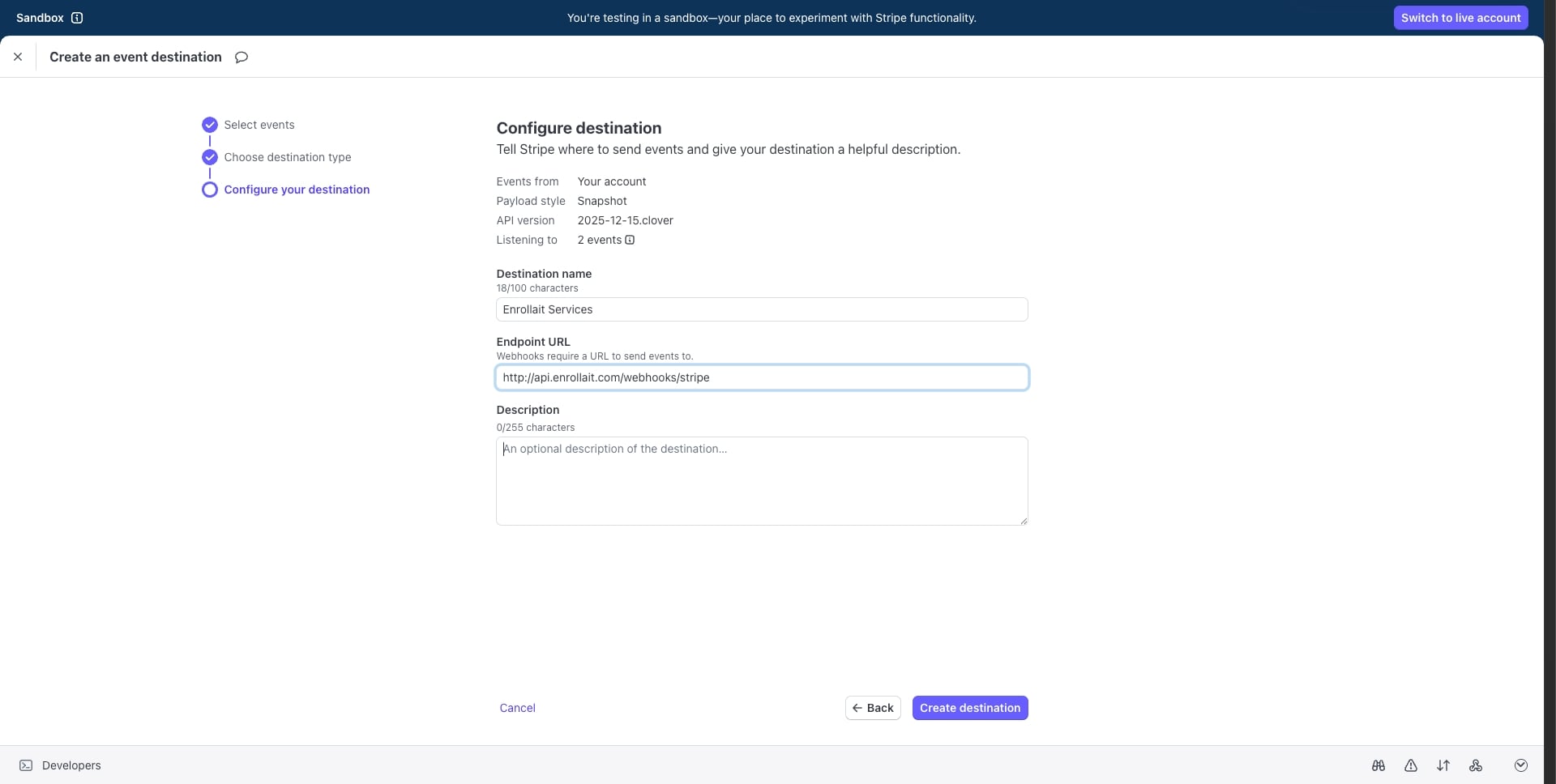Open the Developers console icon
The width and height of the screenshot is (1556, 784).
pos(26,765)
